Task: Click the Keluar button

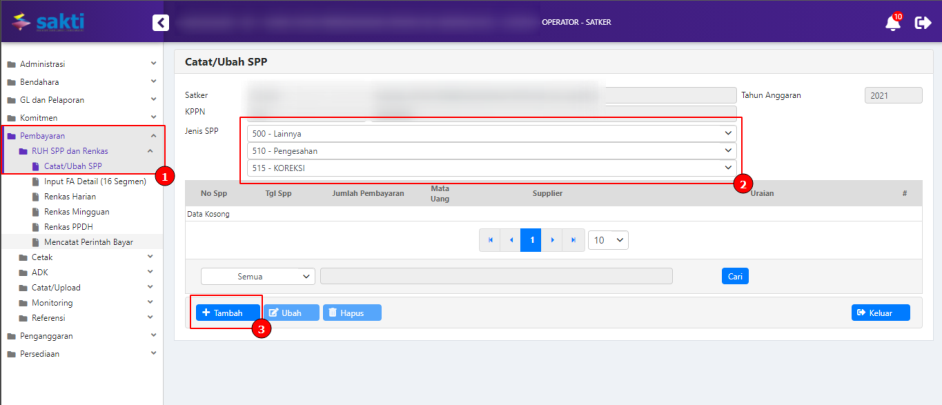Action: click(880, 313)
